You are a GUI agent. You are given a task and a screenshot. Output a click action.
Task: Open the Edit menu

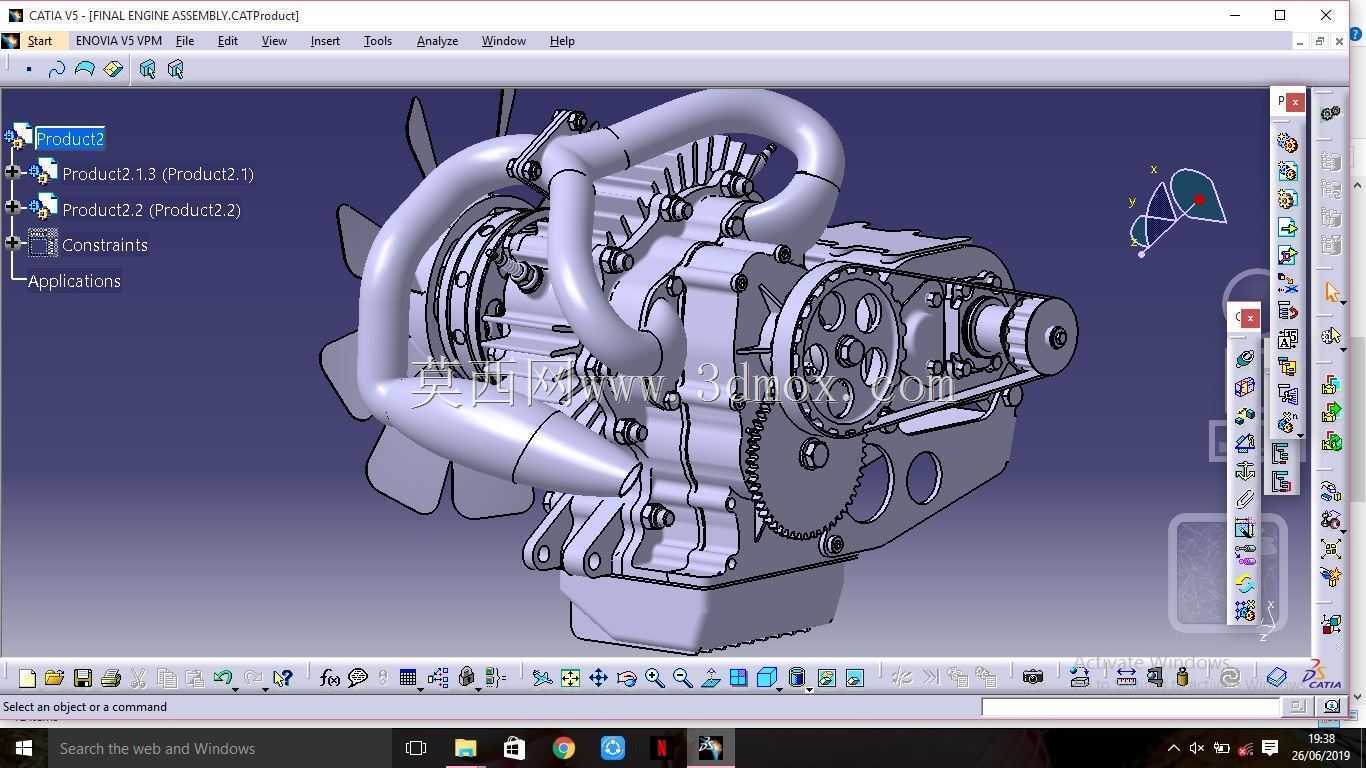228,41
